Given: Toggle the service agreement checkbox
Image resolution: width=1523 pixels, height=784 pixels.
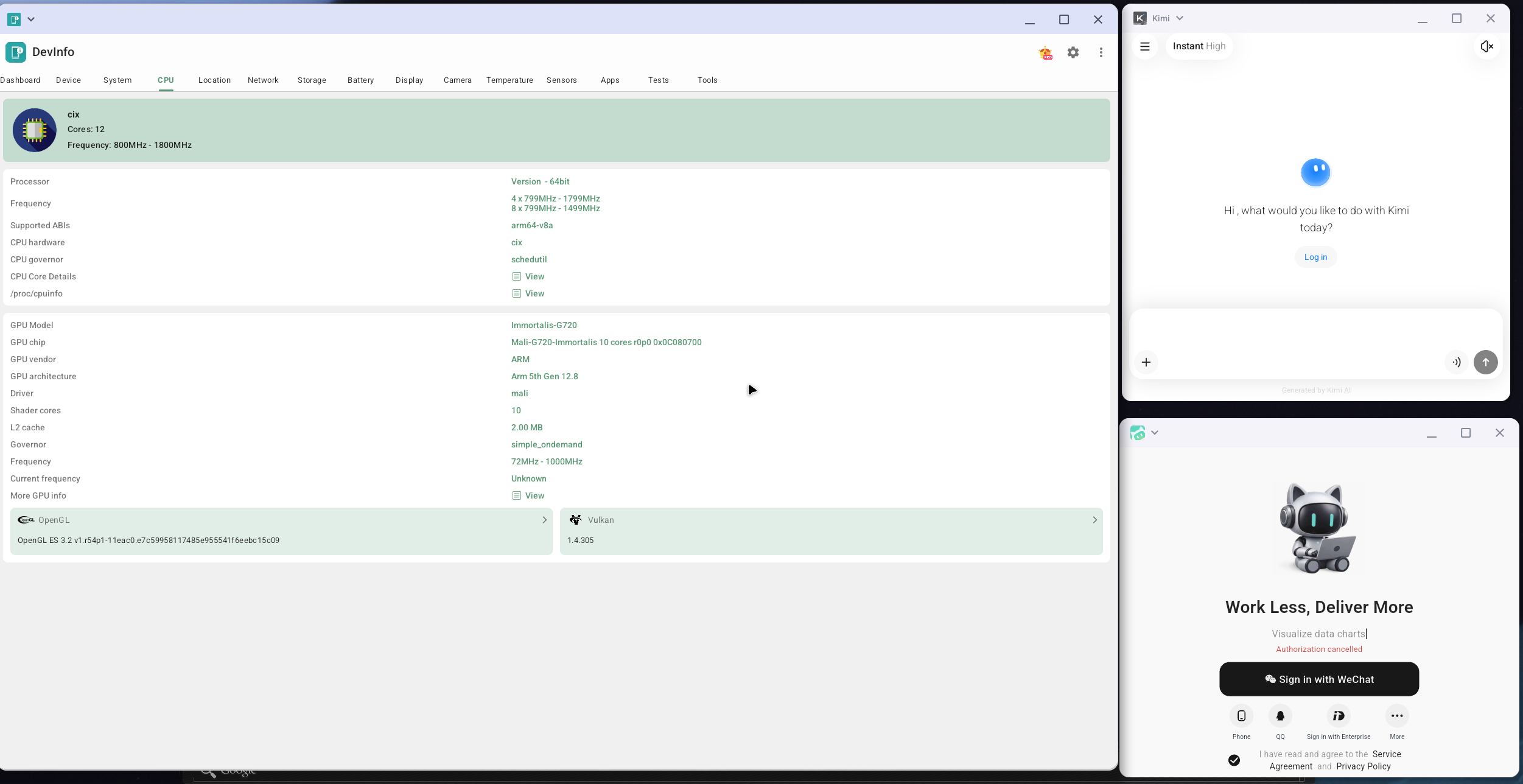Looking at the screenshot, I should 1234,760.
